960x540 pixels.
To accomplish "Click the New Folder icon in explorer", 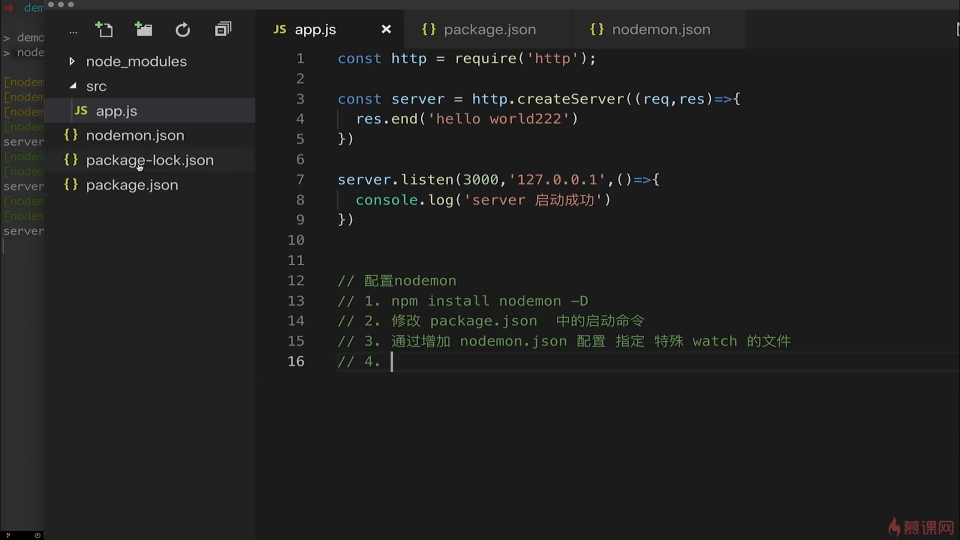I will [x=144, y=30].
